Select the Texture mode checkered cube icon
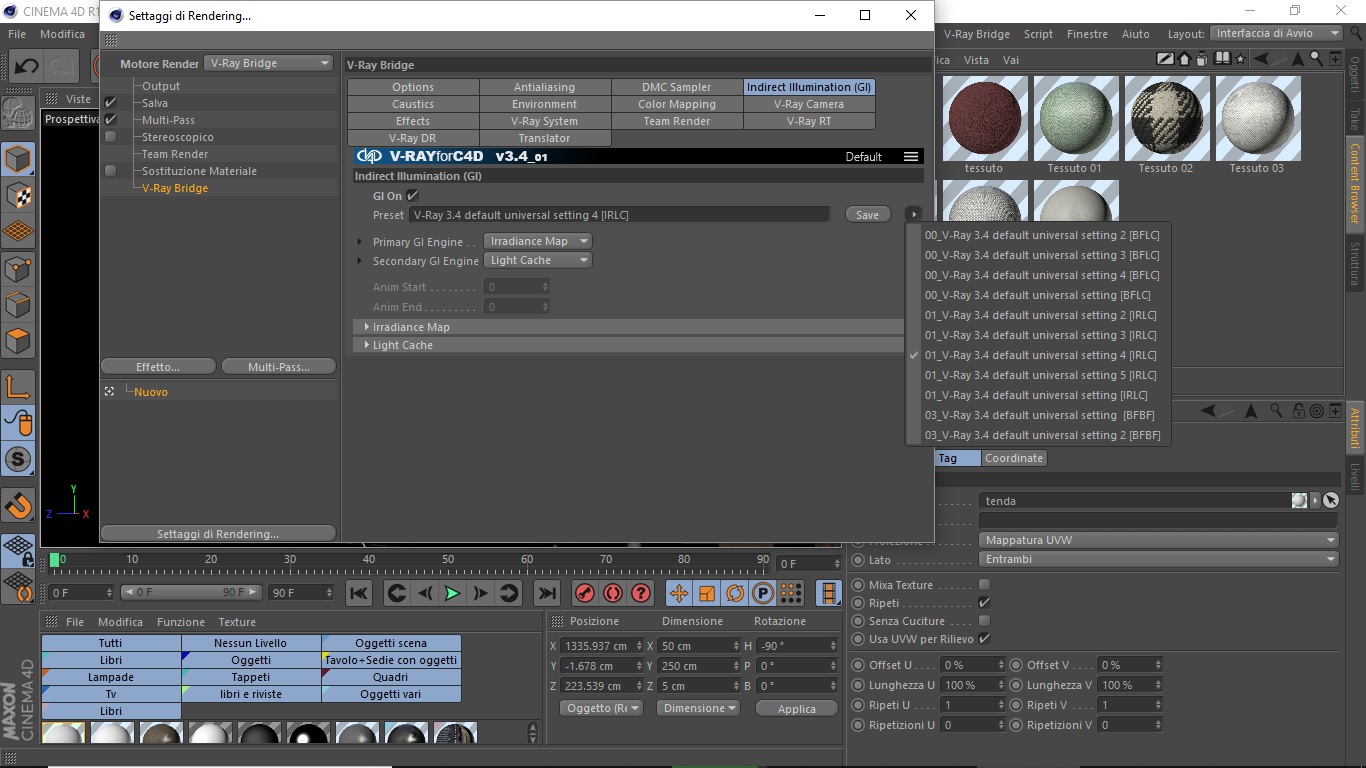The image size is (1366, 768). 18,195
